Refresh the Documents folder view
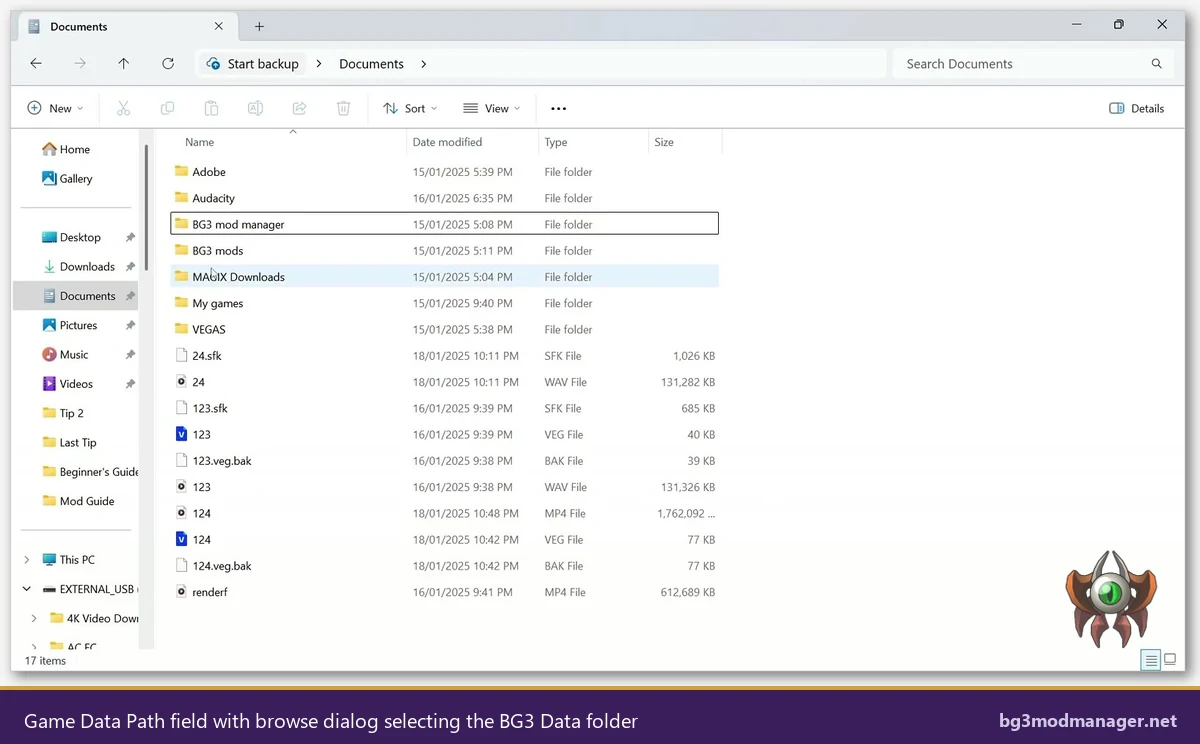1200x744 pixels. pos(168,63)
